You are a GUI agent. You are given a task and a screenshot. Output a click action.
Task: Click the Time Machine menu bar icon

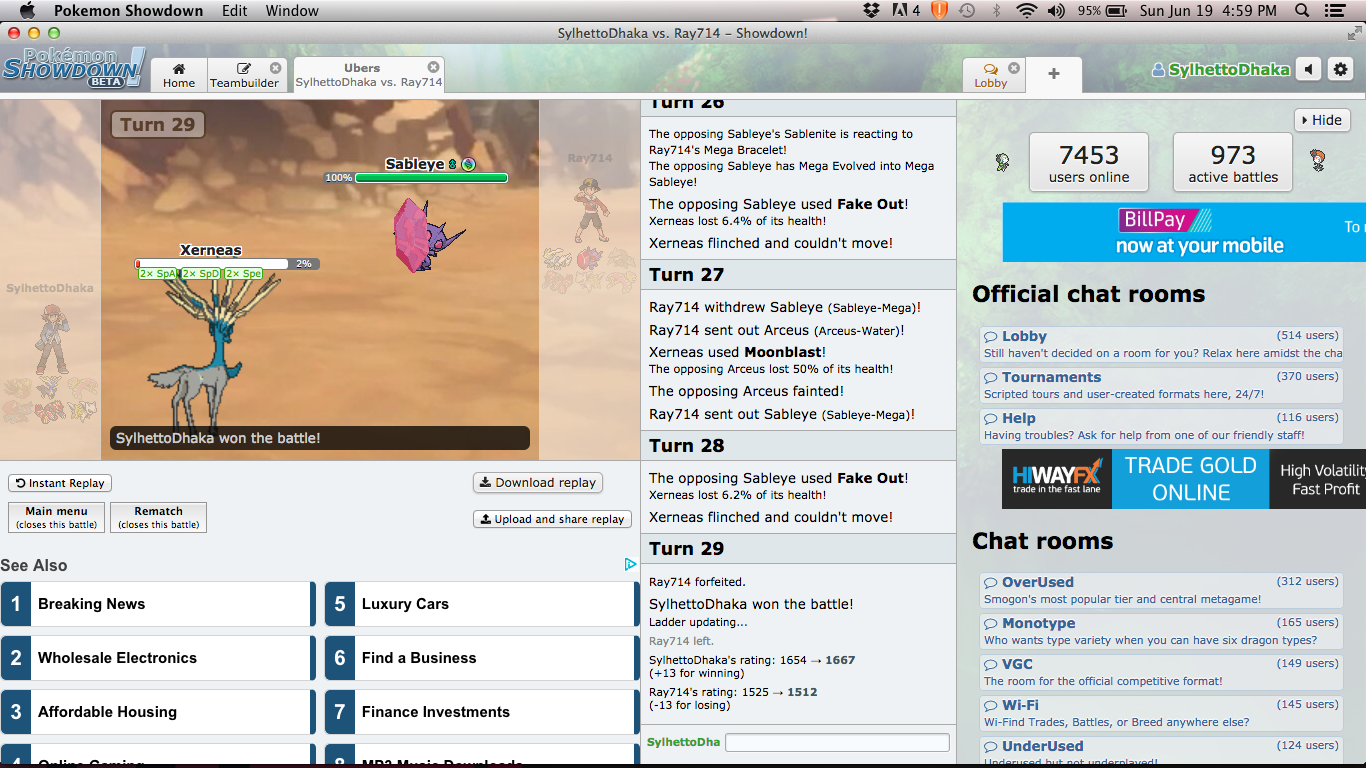[x=966, y=11]
